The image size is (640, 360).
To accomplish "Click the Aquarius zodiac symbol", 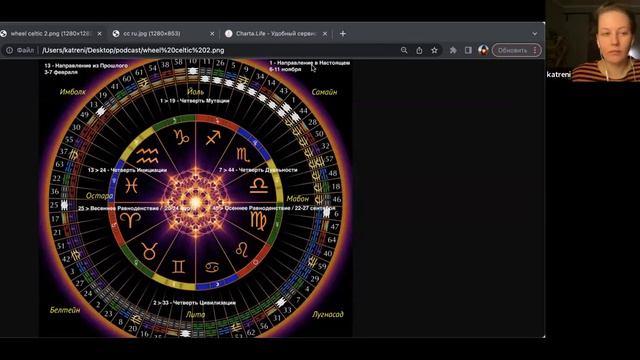I will point(147,156).
